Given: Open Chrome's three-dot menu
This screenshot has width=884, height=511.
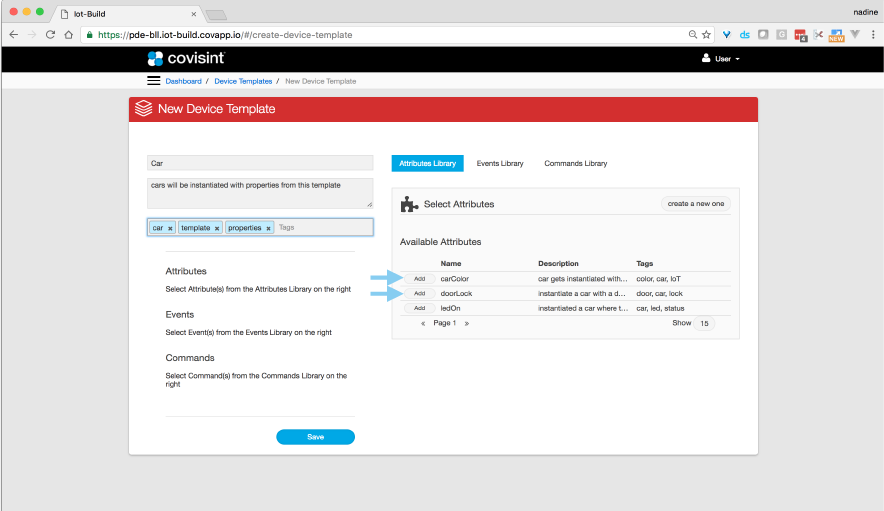Looking at the screenshot, I should click(x=871, y=34).
